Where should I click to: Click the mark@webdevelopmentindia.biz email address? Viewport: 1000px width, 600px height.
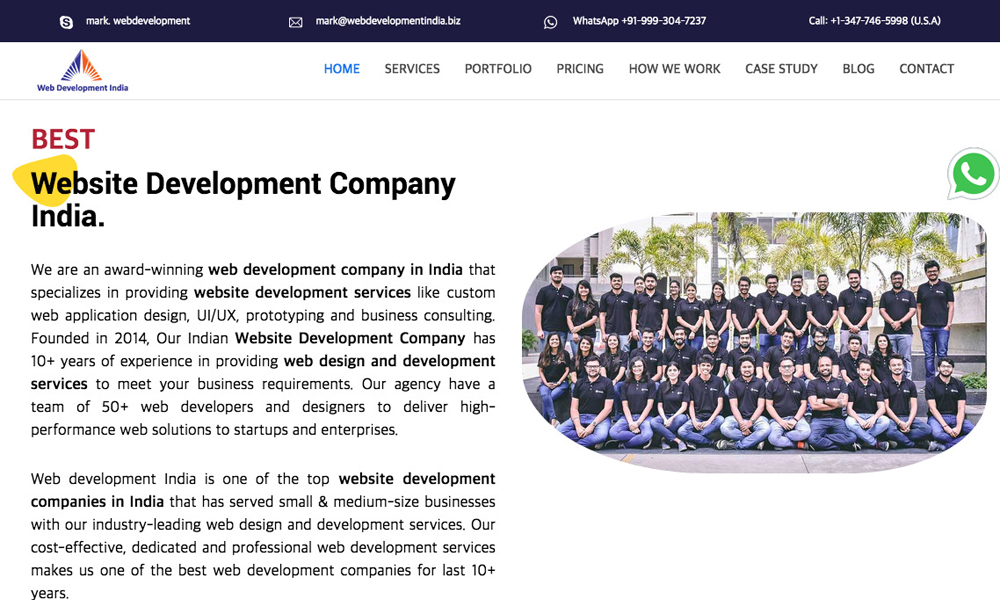388,21
